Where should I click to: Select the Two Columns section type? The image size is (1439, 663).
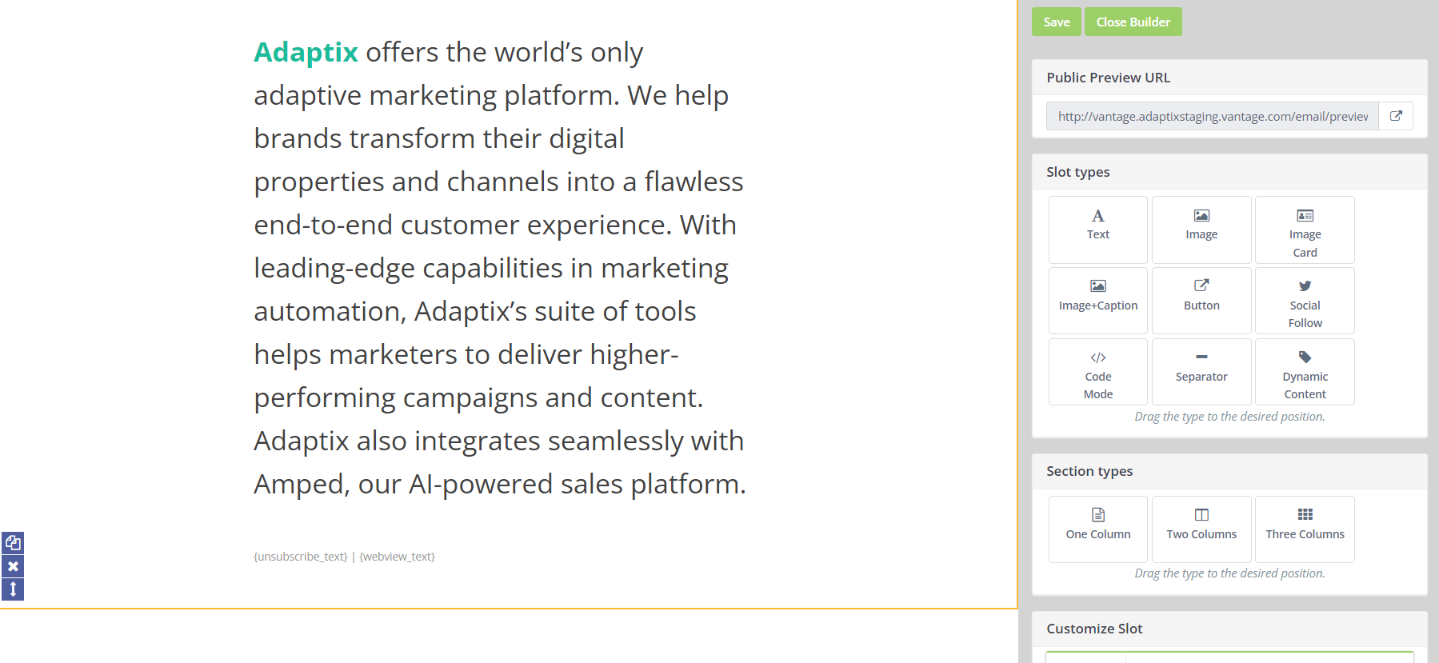(x=1201, y=528)
